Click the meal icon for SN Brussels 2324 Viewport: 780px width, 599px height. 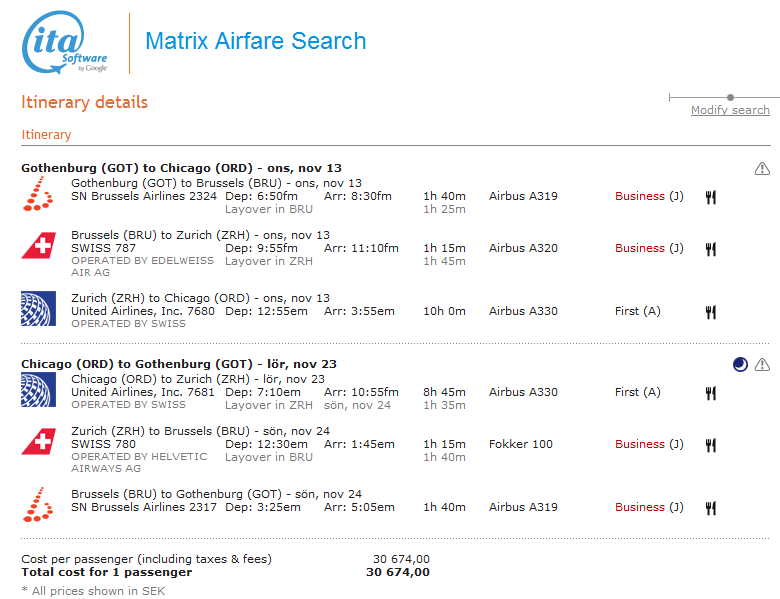(711, 197)
